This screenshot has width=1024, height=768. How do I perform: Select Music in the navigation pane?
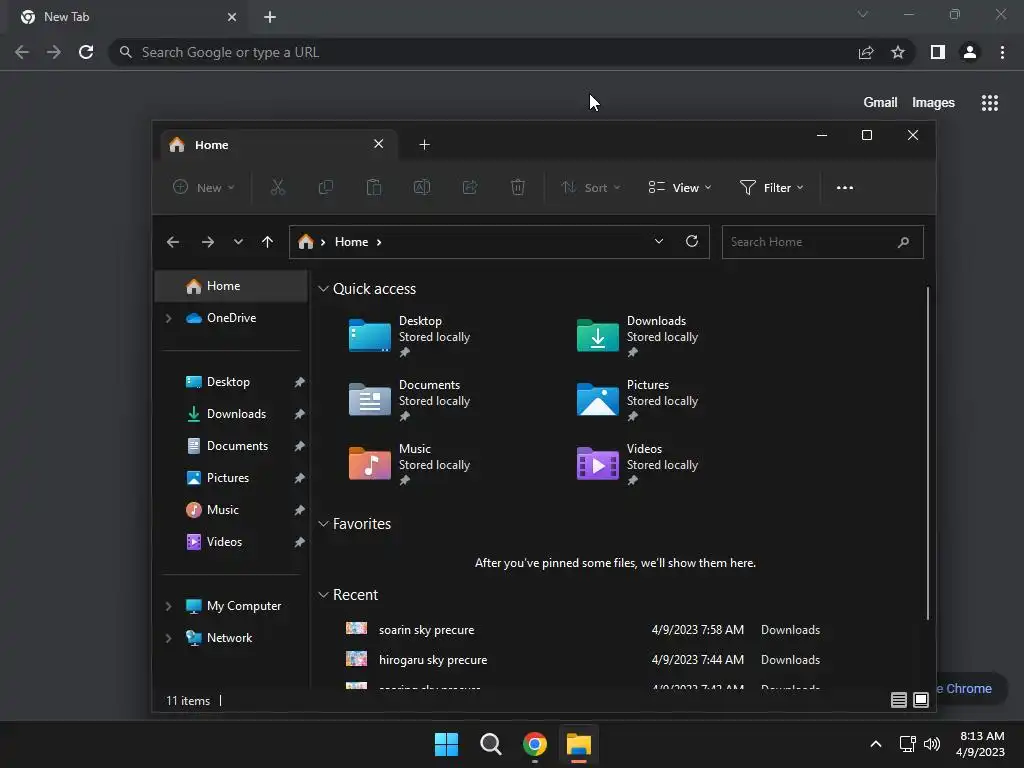click(x=231, y=510)
